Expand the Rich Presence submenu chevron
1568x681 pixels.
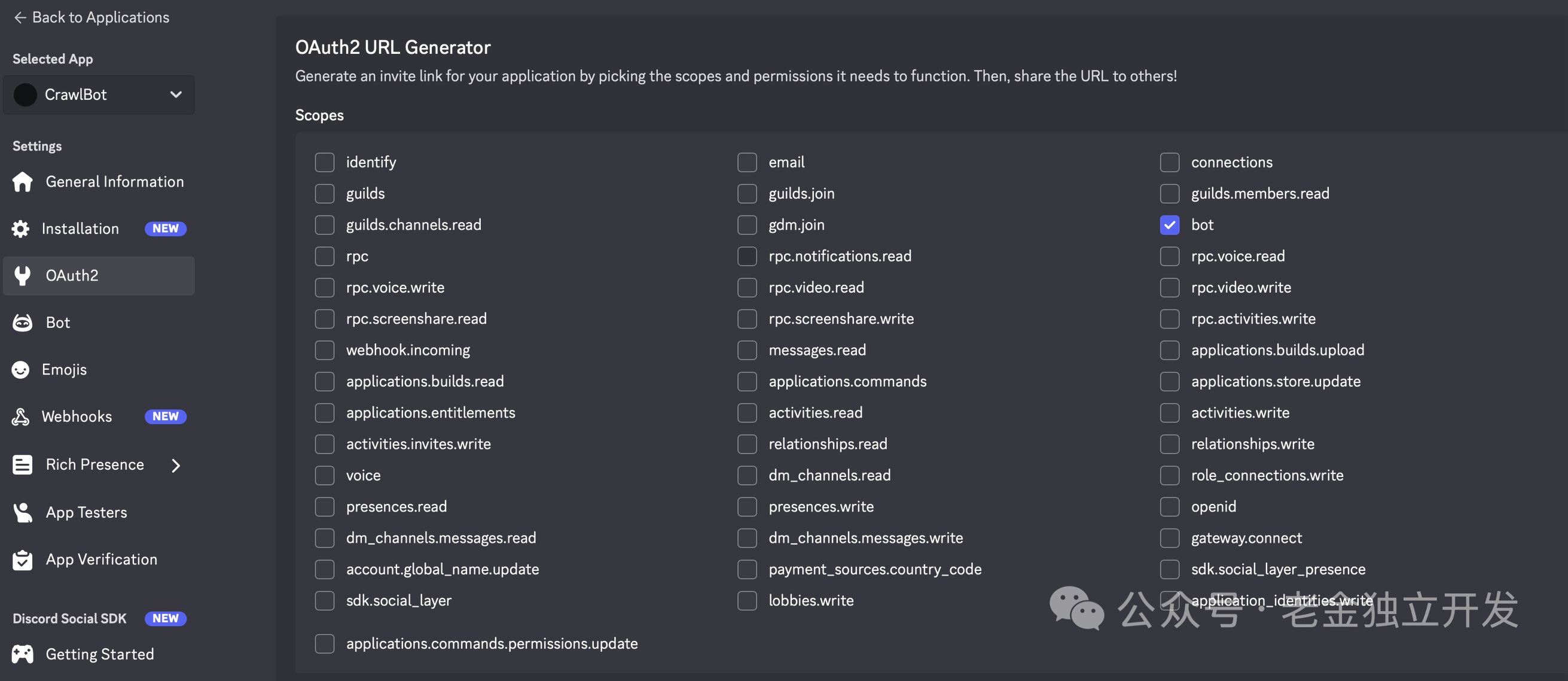click(176, 466)
